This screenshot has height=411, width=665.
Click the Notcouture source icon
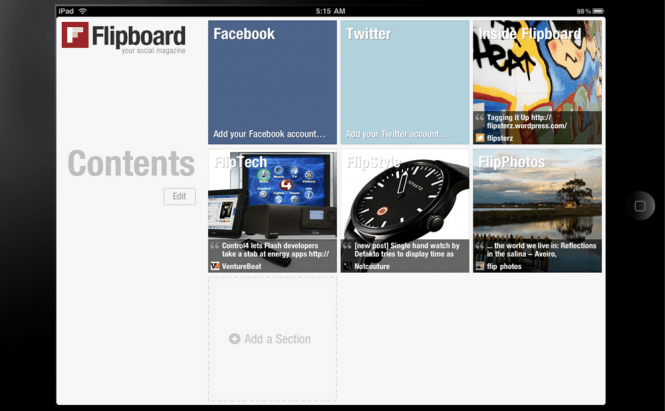[348, 266]
